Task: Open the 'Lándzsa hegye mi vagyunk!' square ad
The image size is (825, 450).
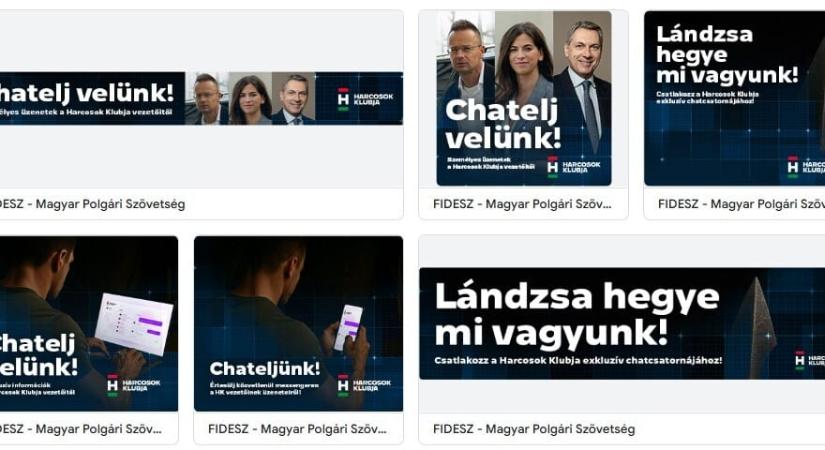Action: click(x=735, y=98)
